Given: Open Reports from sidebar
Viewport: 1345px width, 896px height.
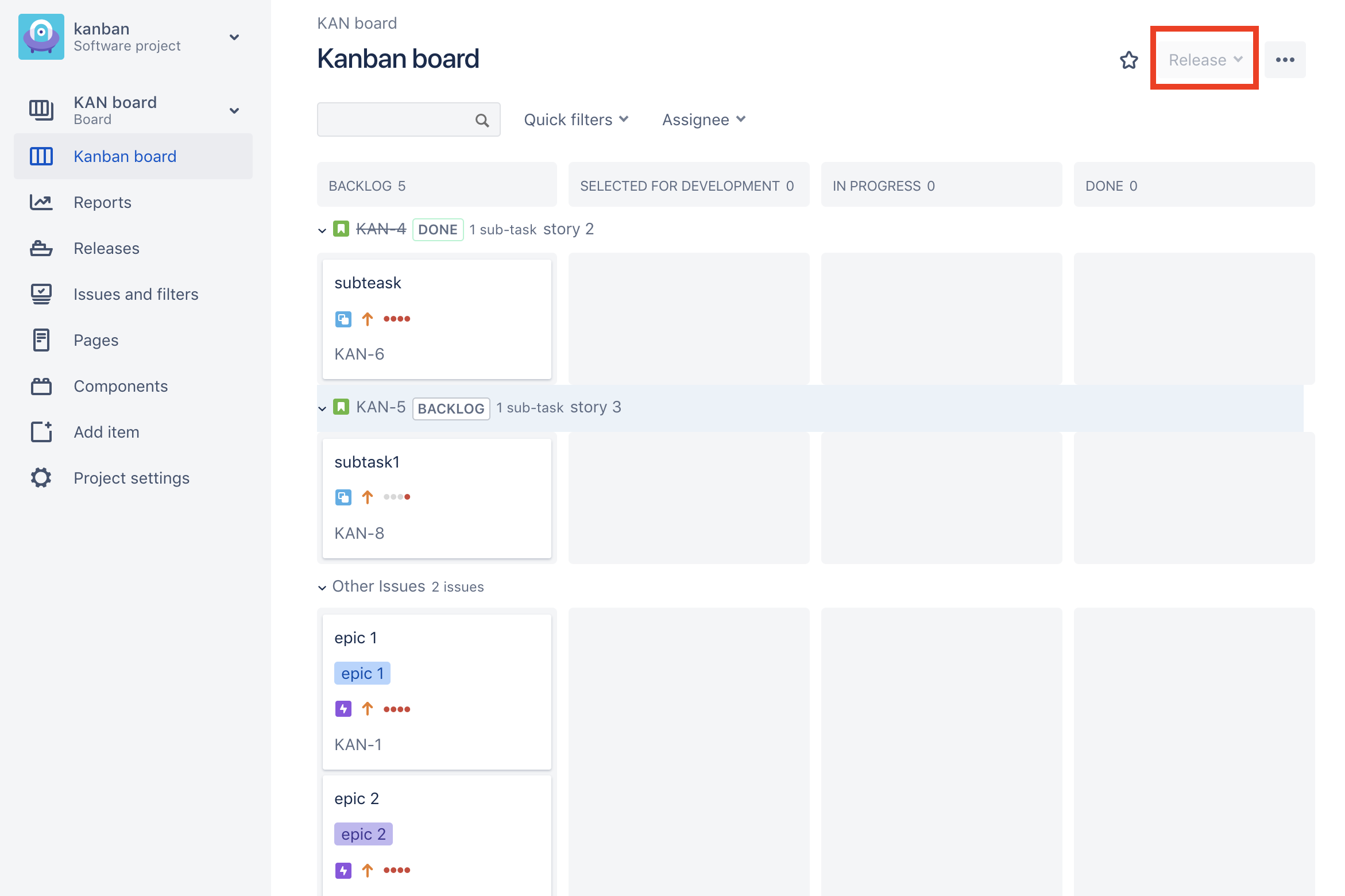Looking at the screenshot, I should (x=102, y=202).
